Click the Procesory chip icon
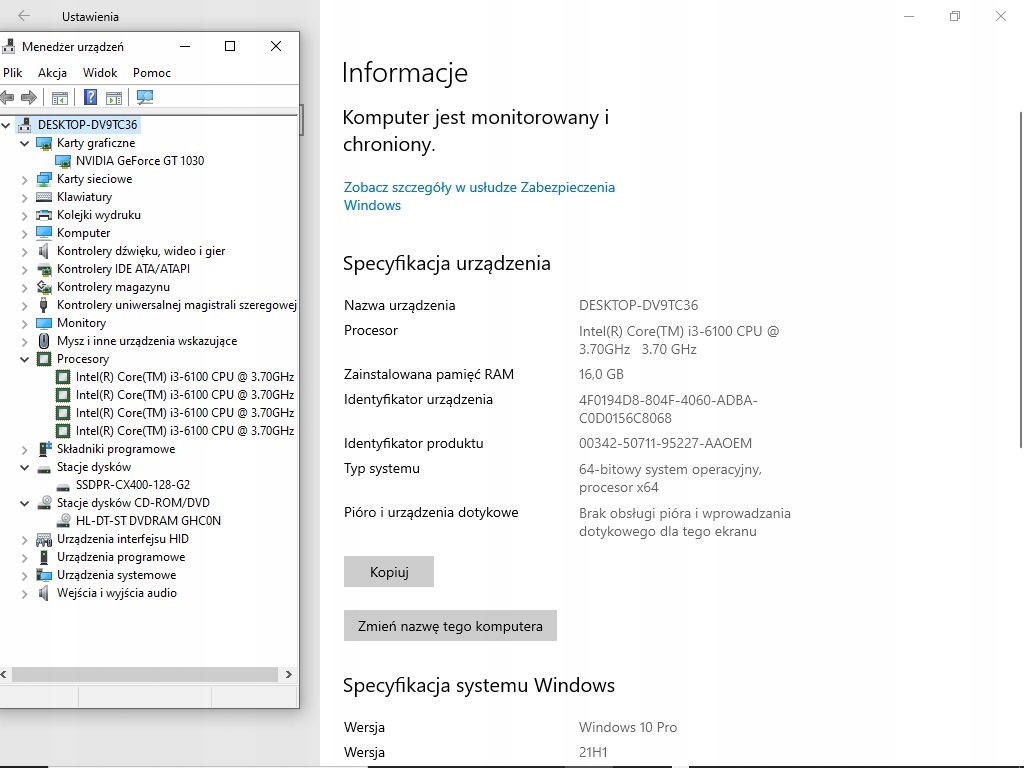Image resolution: width=1024 pixels, height=768 pixels. point(44,359)
